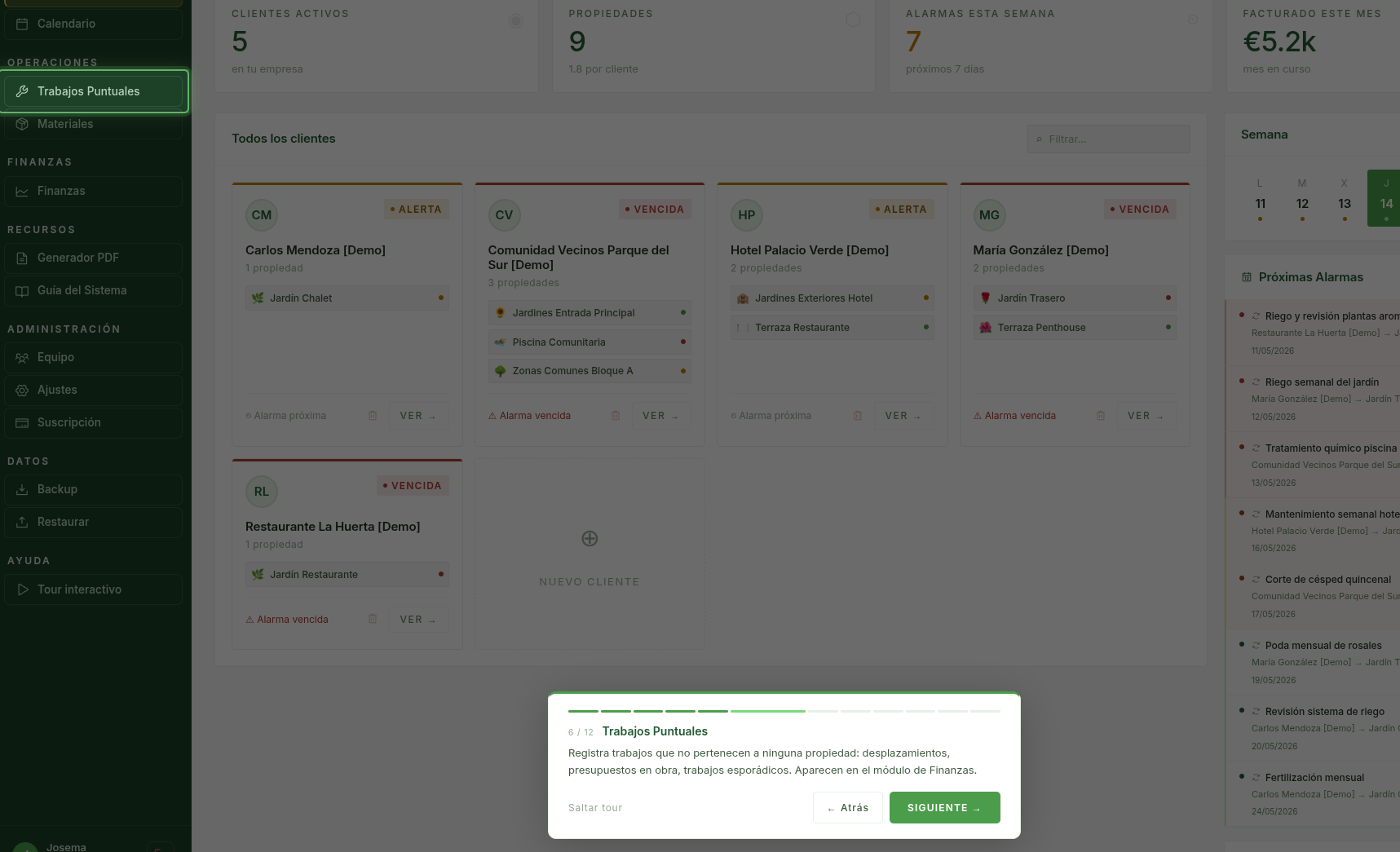Viewport: 1400px width, 852px height.
Task: Open Jardín Restaurante property
Action: [x=347, y=575]
